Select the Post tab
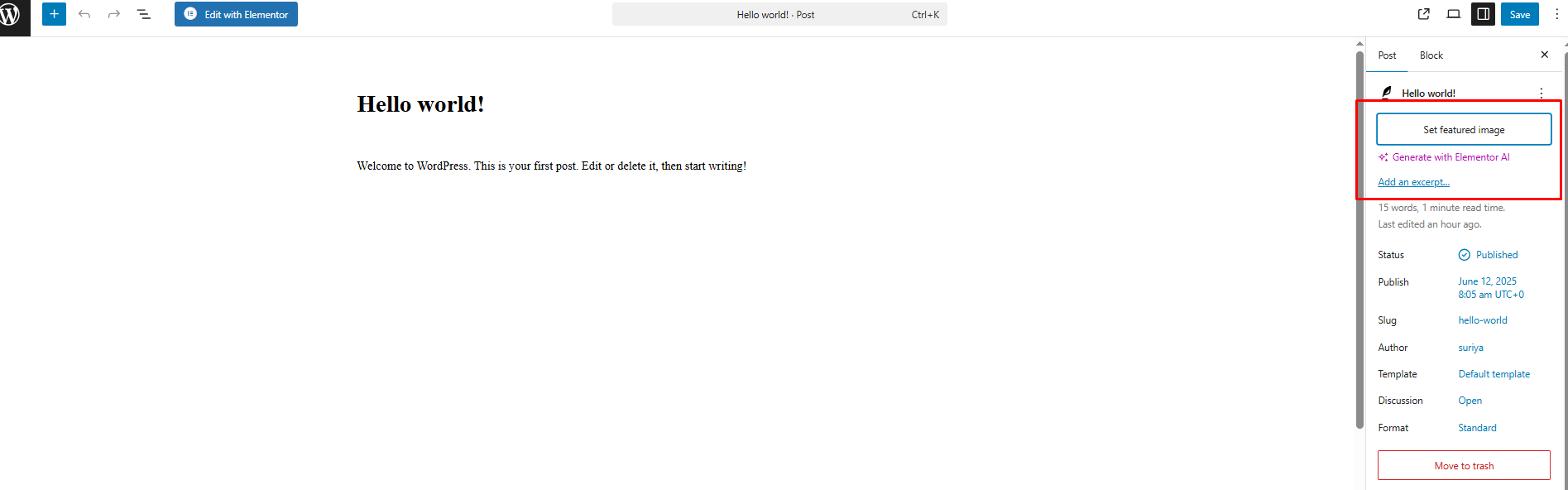 point(1387,55)
